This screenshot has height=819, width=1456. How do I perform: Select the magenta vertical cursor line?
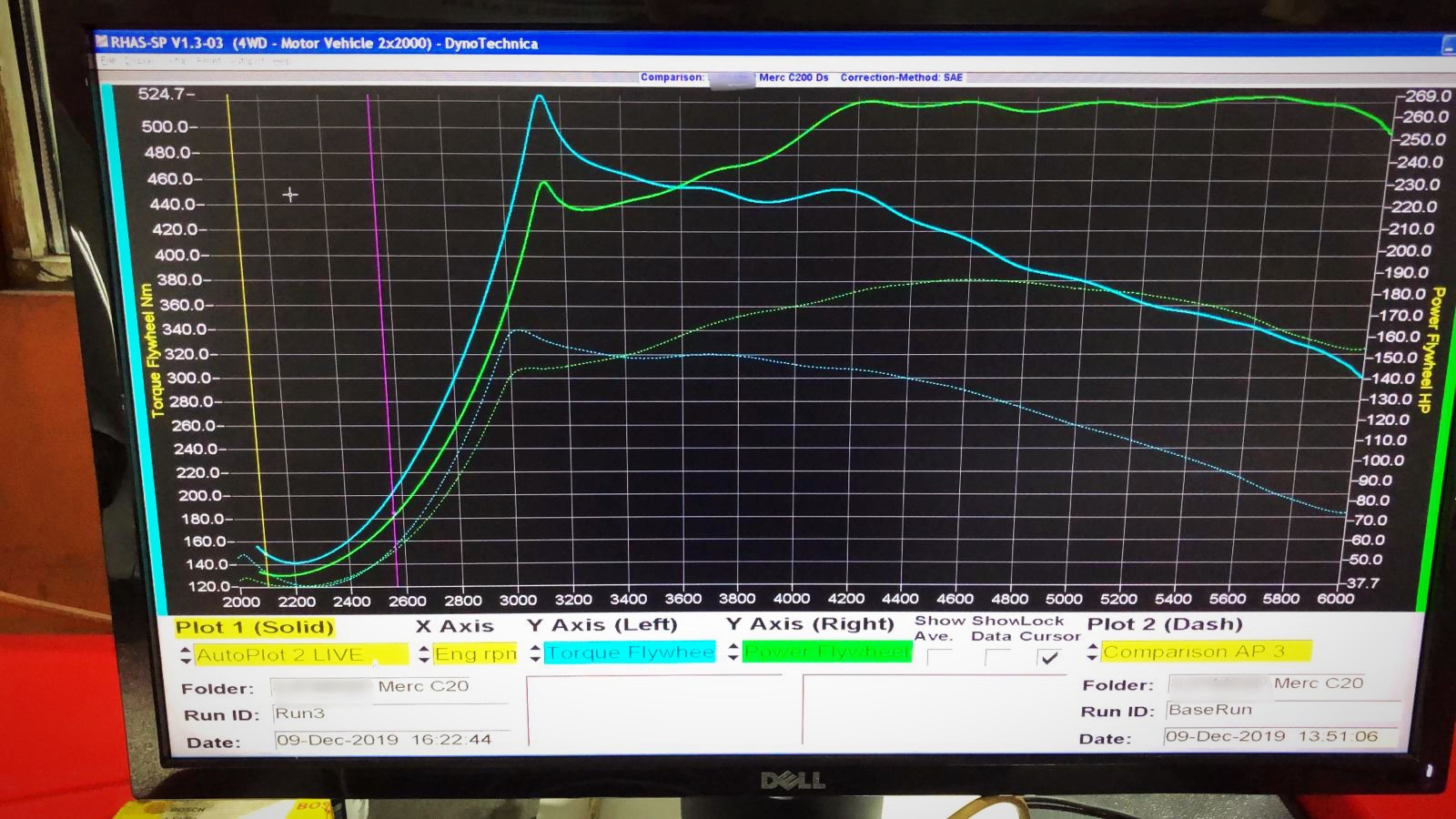pyautogui.click(x=383, y=341)
